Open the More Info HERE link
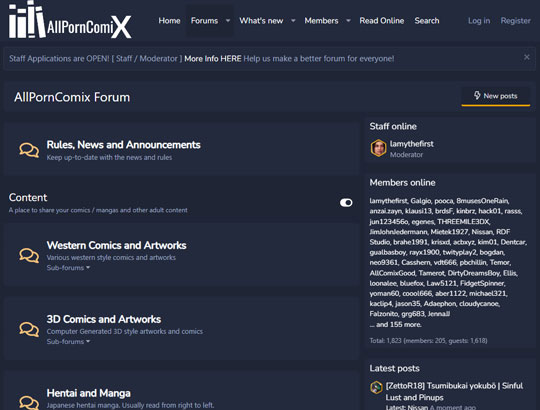The image size is (540, 410). [212, 59]
